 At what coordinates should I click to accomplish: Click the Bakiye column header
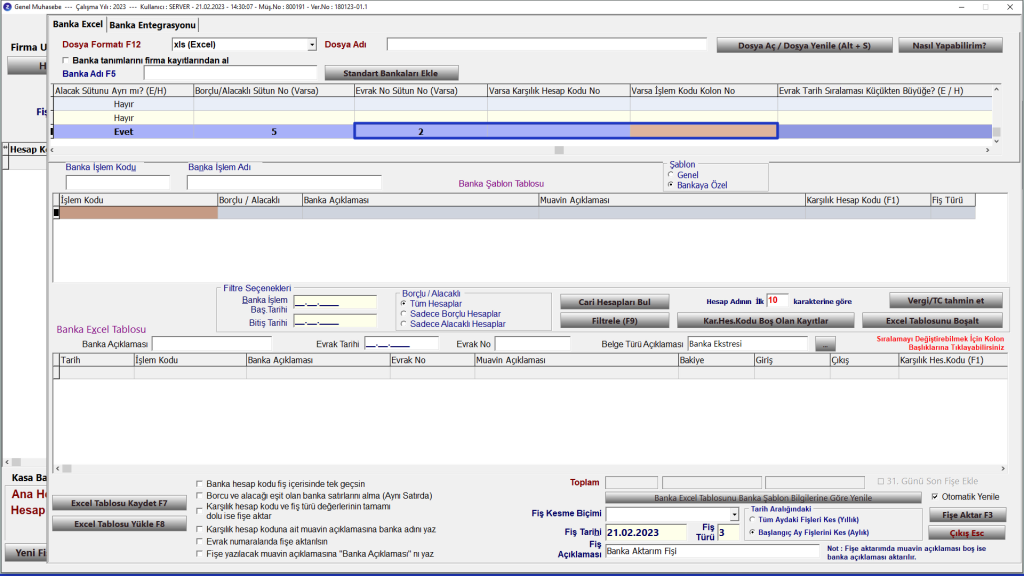716,360
